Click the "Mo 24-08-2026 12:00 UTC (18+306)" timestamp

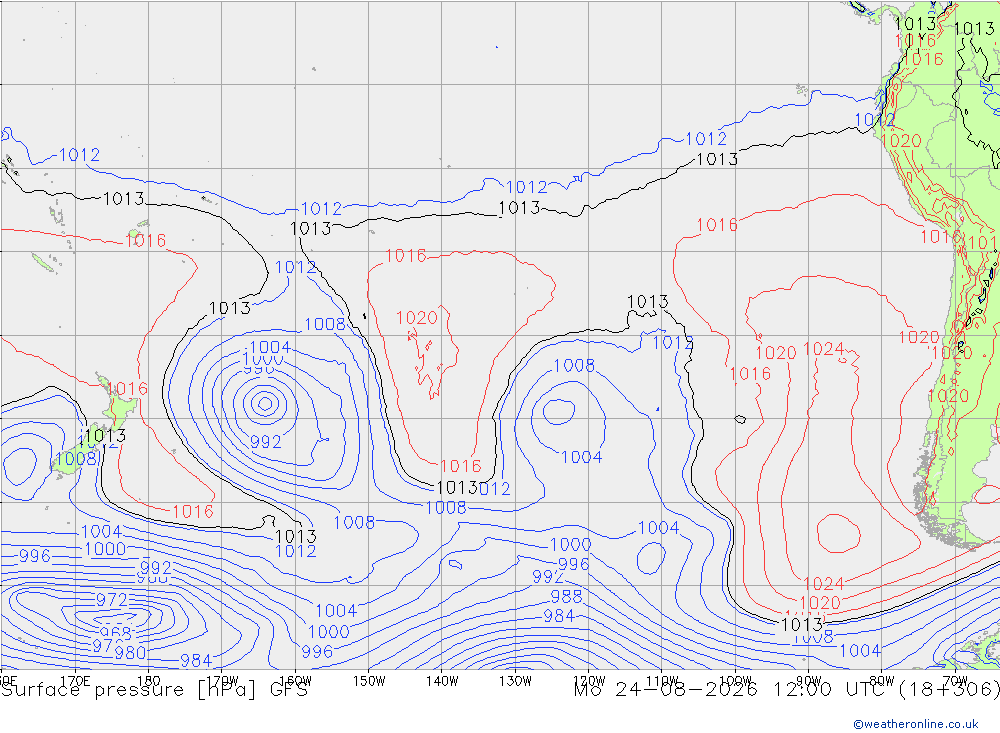(786, 690)
